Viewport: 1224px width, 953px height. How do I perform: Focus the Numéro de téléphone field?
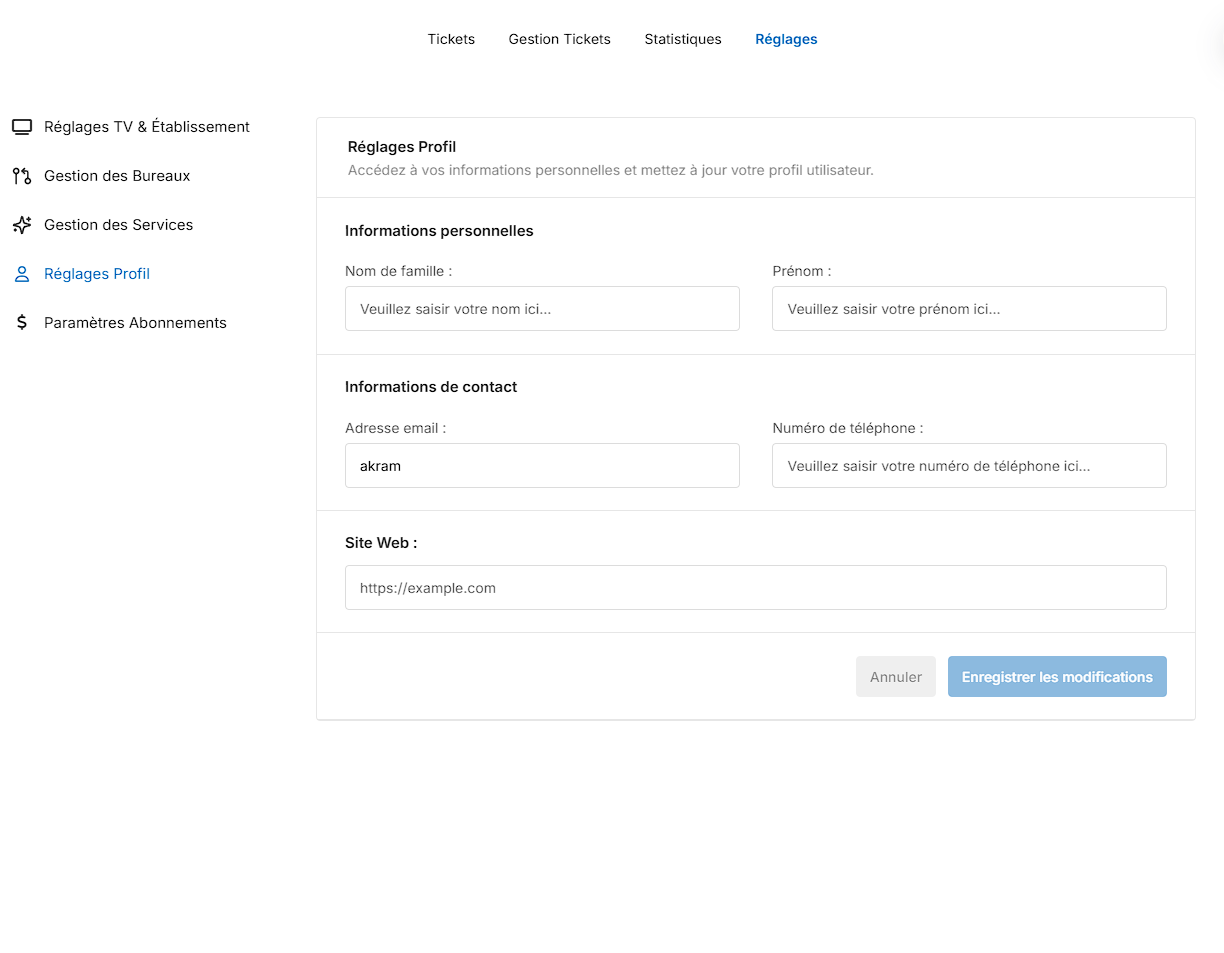(x=969, y=466)
